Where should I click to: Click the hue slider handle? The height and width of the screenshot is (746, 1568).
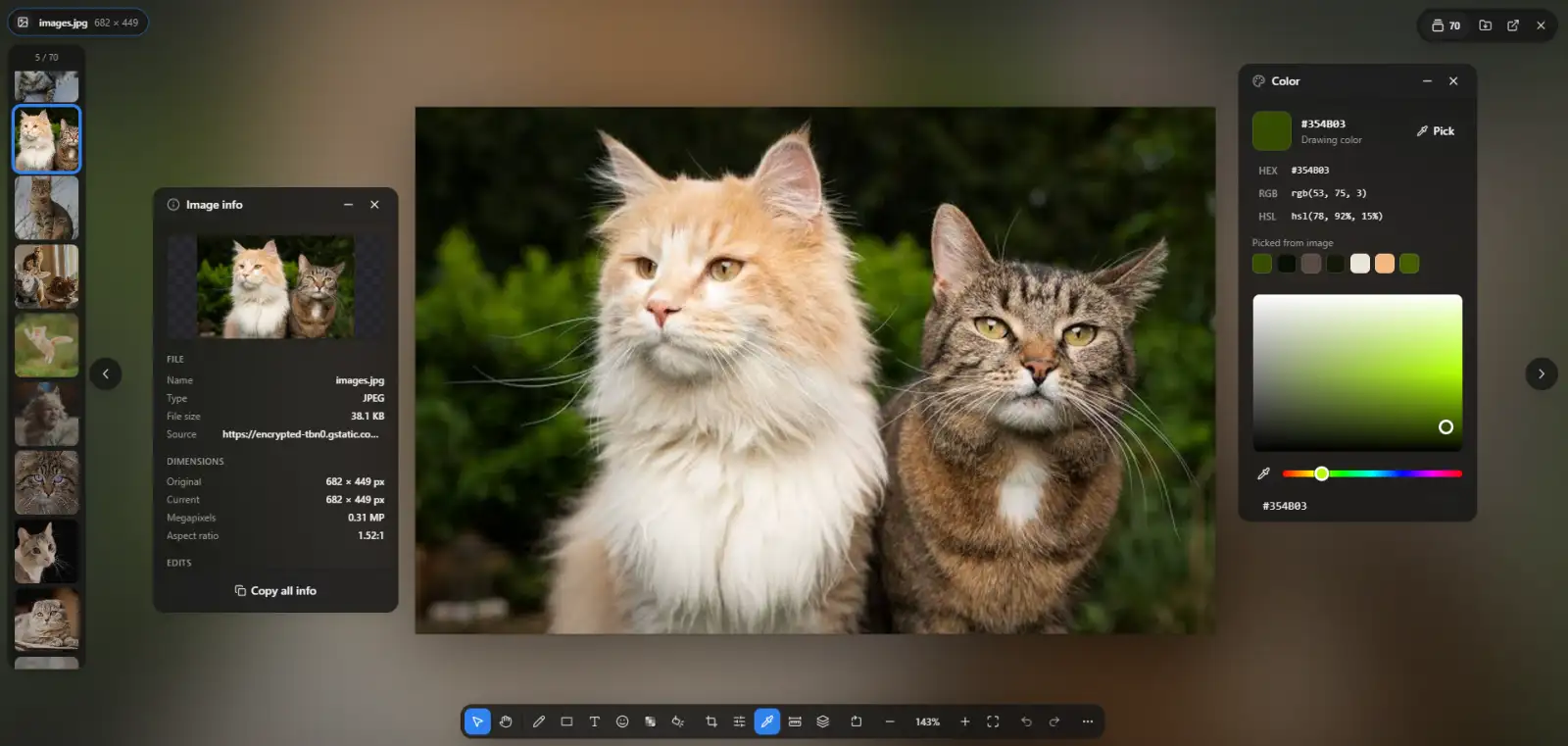[1322, 473]
